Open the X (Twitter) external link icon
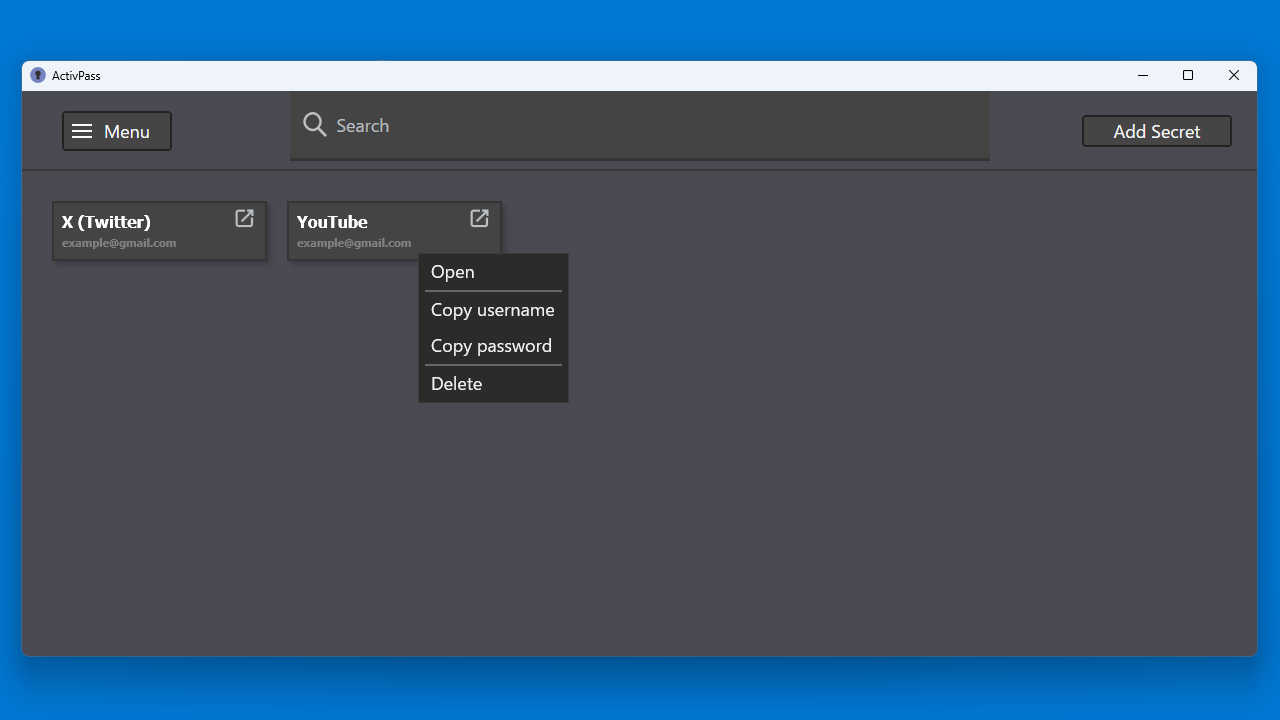 click(244, 218)
